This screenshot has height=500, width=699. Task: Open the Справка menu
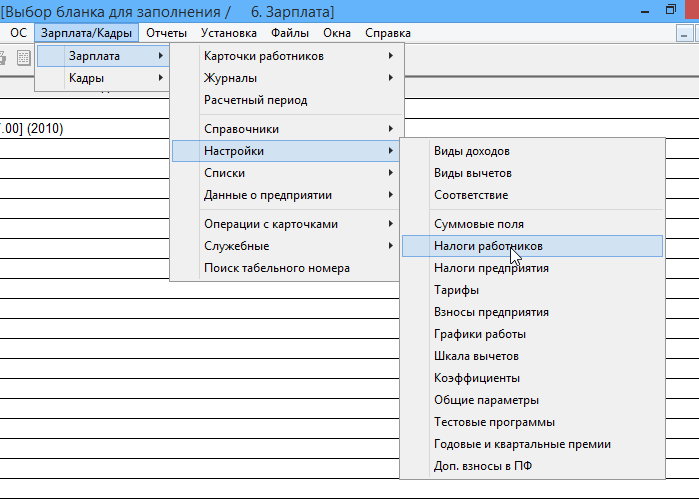point(388,33)
